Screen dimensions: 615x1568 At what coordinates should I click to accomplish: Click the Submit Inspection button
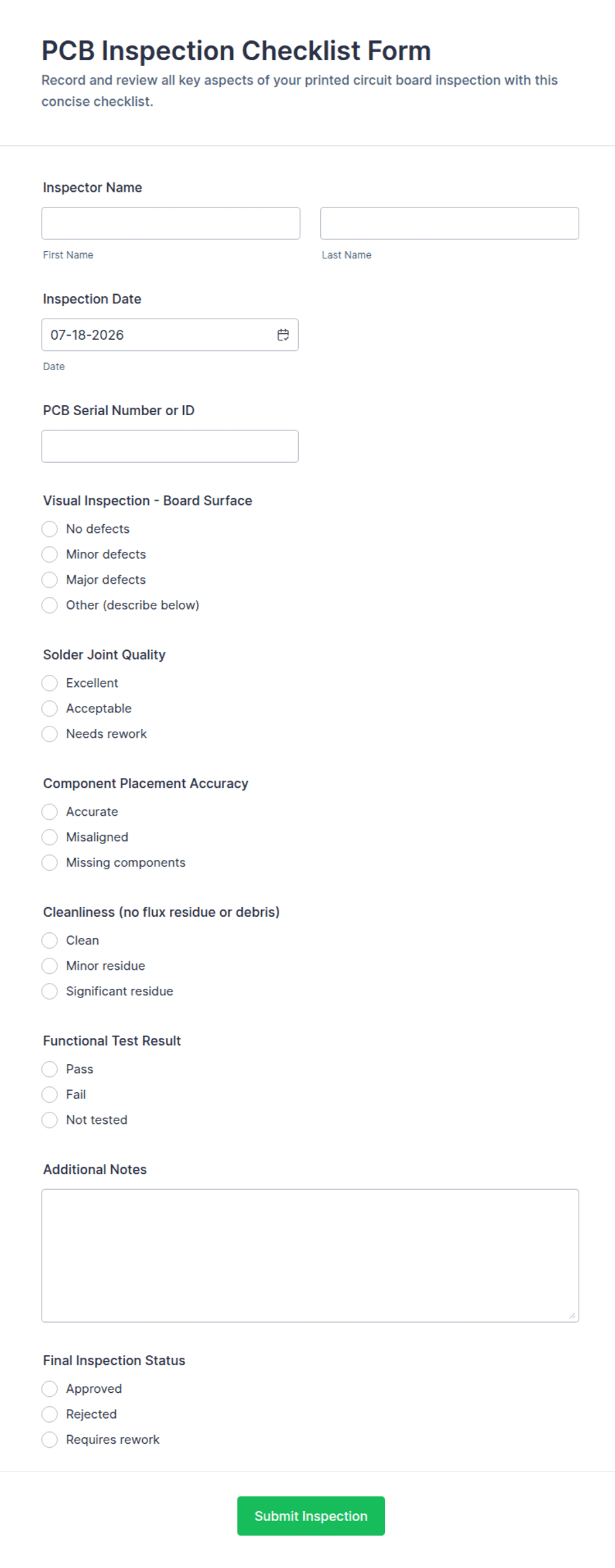pyautogui.click(x=311, y=1516)
